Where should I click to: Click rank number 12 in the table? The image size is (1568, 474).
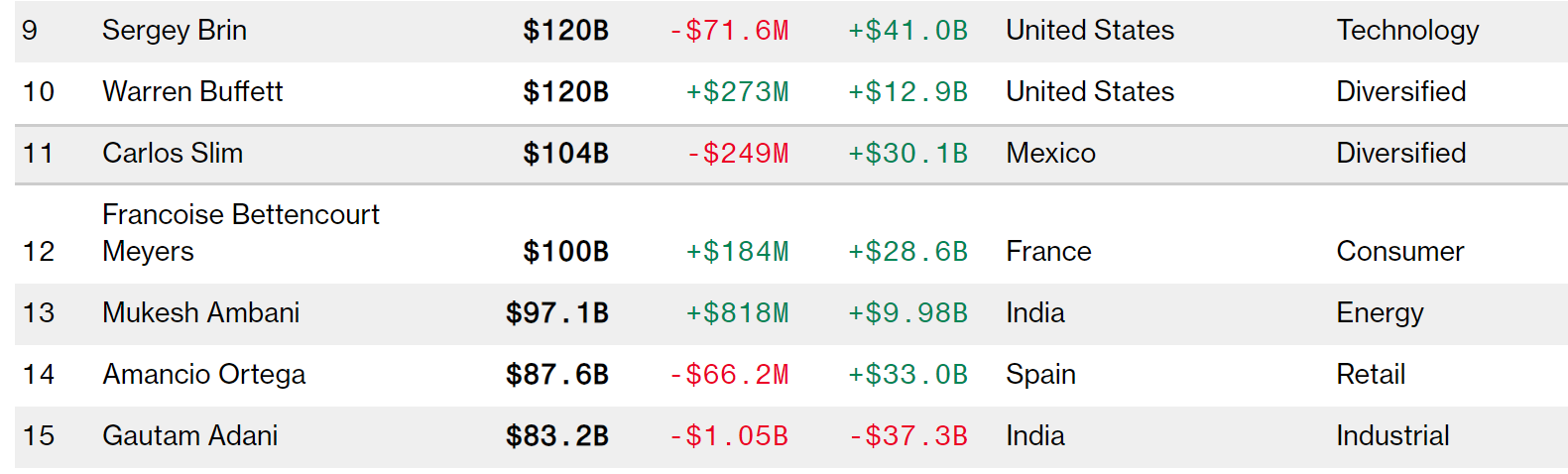click(x=39, y=252)
